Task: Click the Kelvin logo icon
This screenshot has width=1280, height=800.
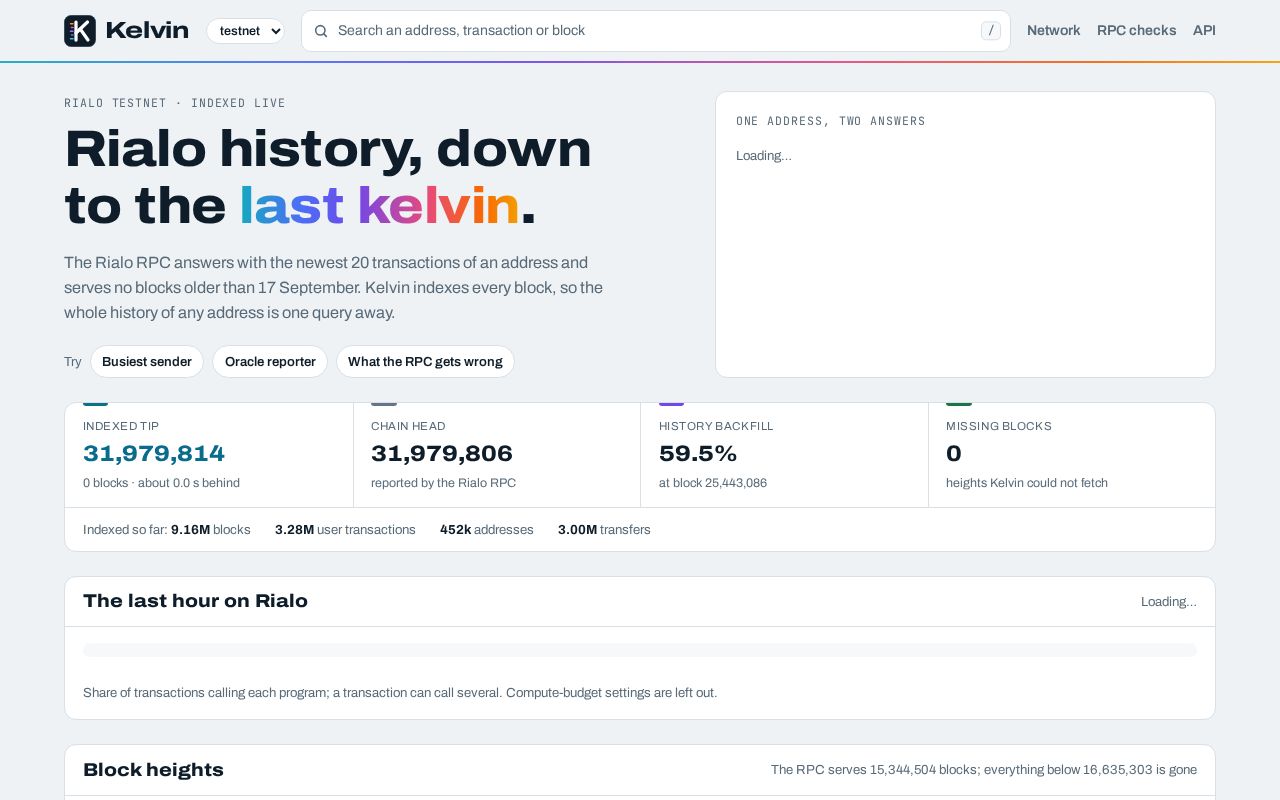Action: (x=80, y=31)
